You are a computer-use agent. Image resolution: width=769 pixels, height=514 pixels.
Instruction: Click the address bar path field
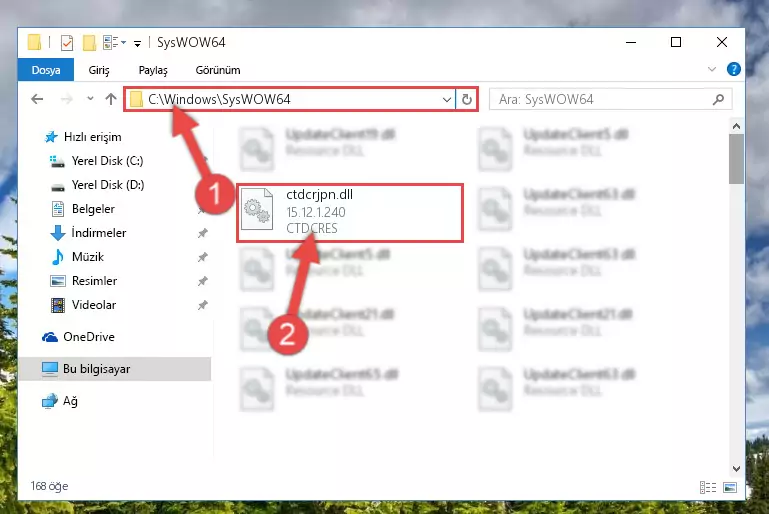click(290, 100)
